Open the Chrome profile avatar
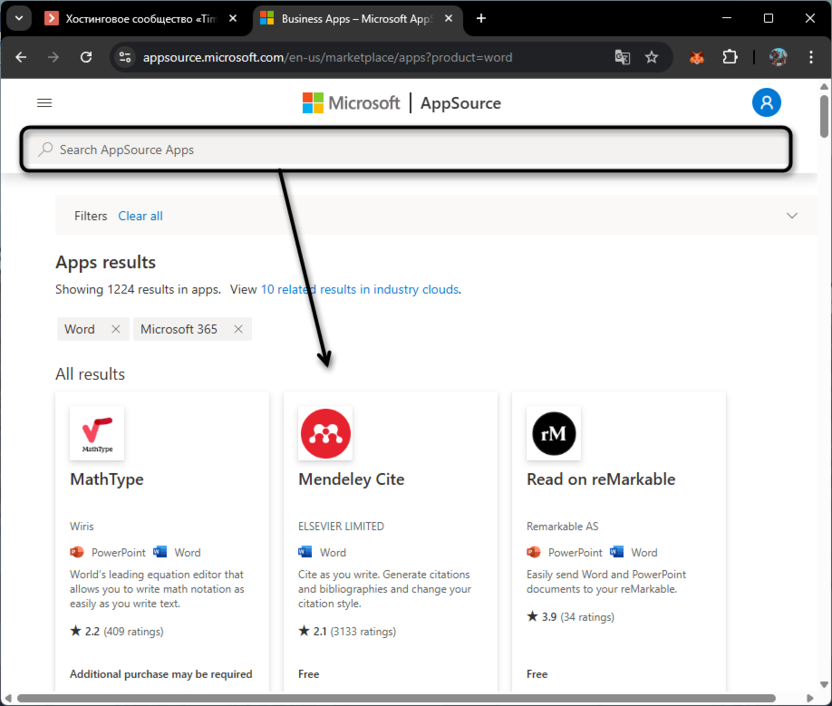The width and height of the screenshot is (832, 706). coord(778,57)
